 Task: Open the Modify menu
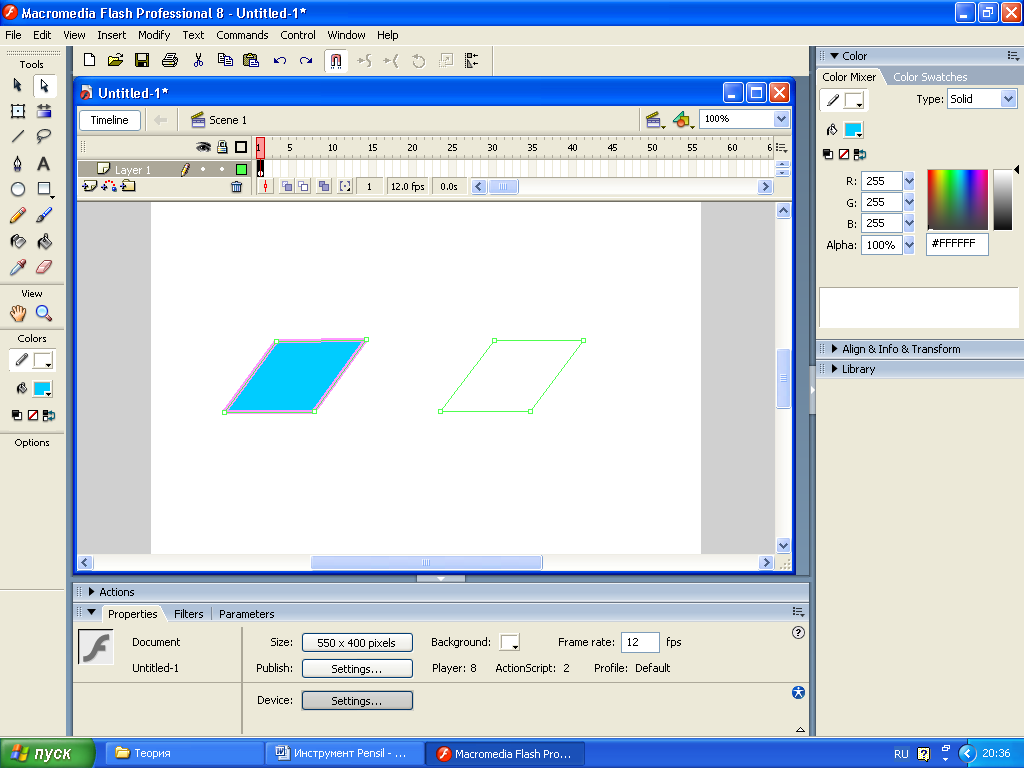[x=154, y=35]
